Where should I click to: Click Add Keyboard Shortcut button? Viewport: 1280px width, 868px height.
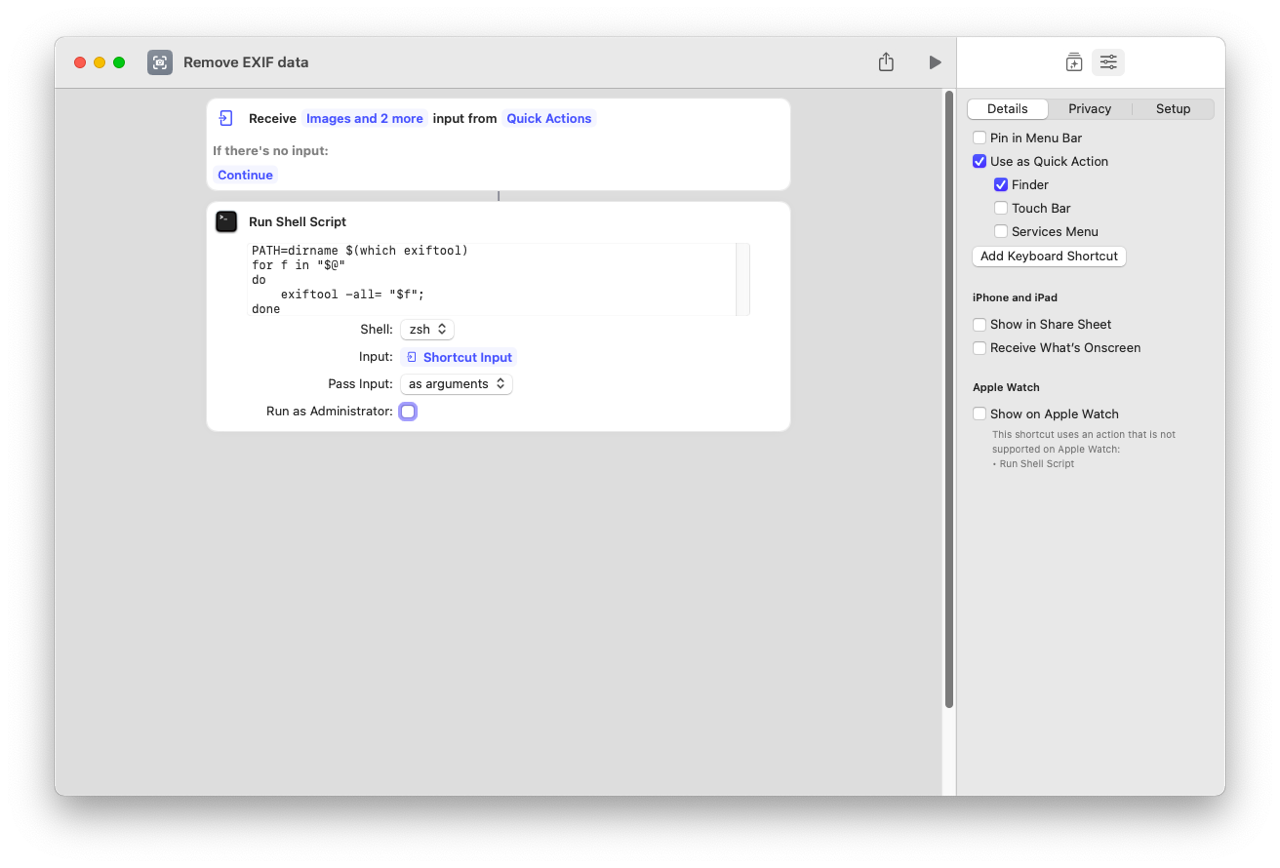point(1049,256)
